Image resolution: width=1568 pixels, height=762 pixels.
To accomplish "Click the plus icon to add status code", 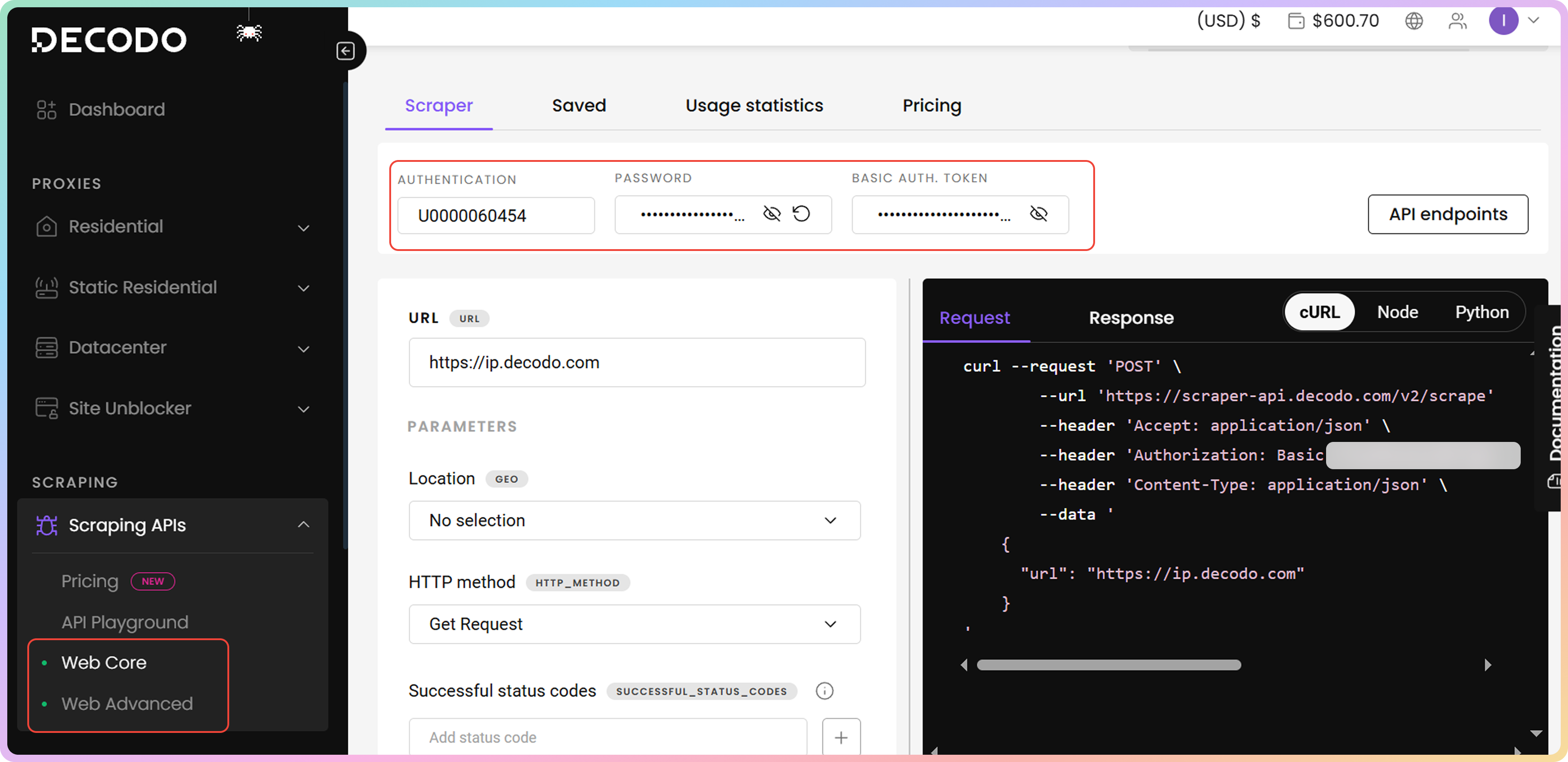I will click(840, 737).
